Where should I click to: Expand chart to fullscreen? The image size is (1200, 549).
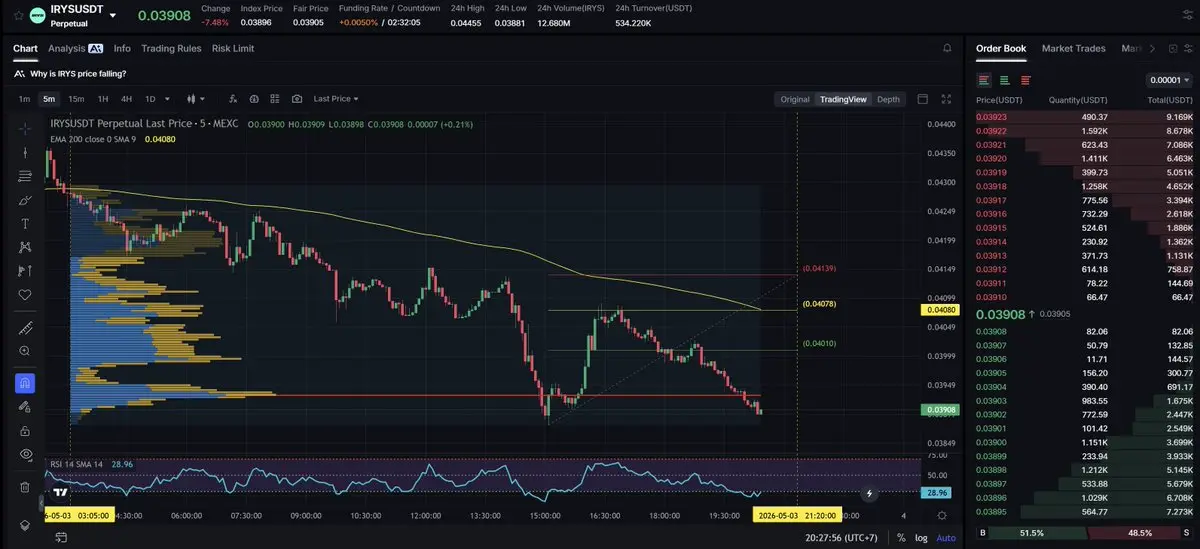947,99
